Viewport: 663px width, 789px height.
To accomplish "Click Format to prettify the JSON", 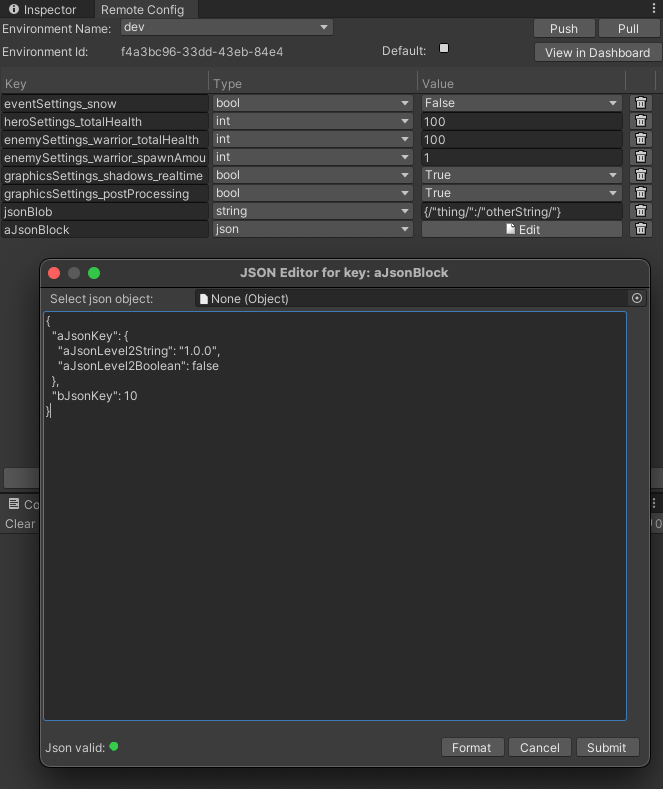I will point(471,747).
